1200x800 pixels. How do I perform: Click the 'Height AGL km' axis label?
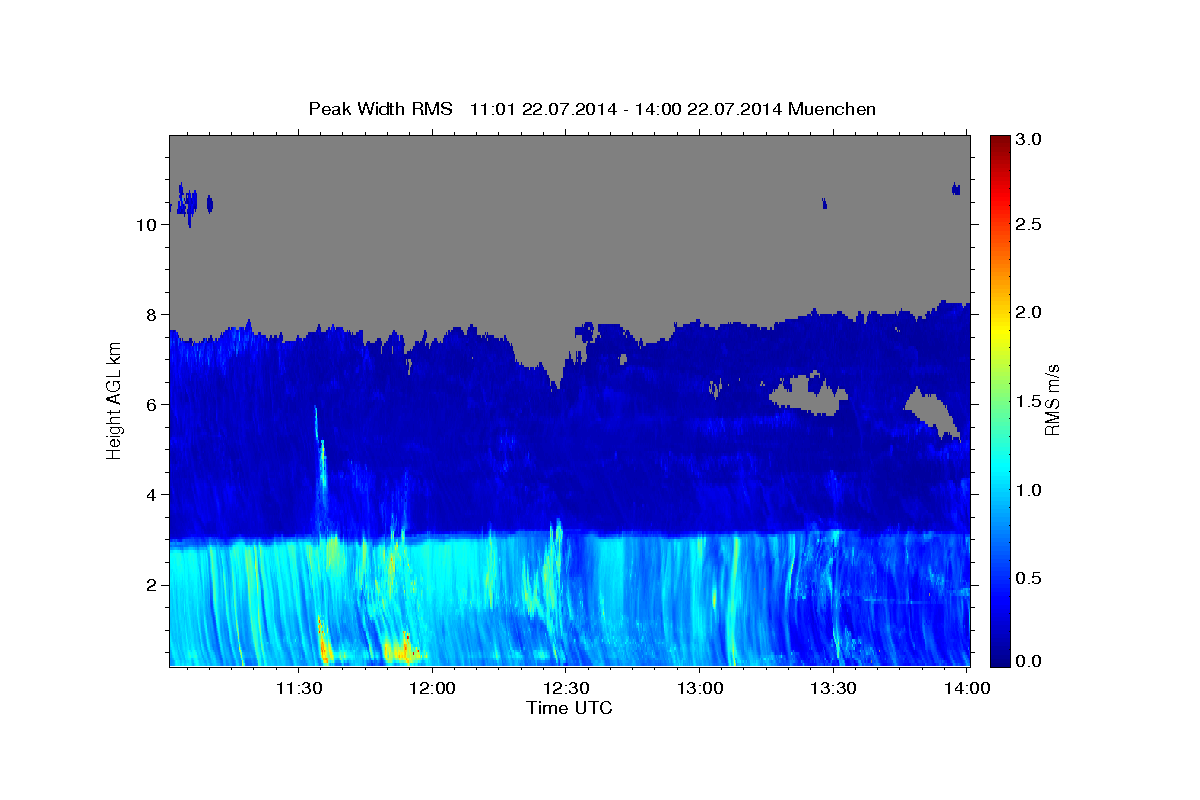(x=114, y=399)
